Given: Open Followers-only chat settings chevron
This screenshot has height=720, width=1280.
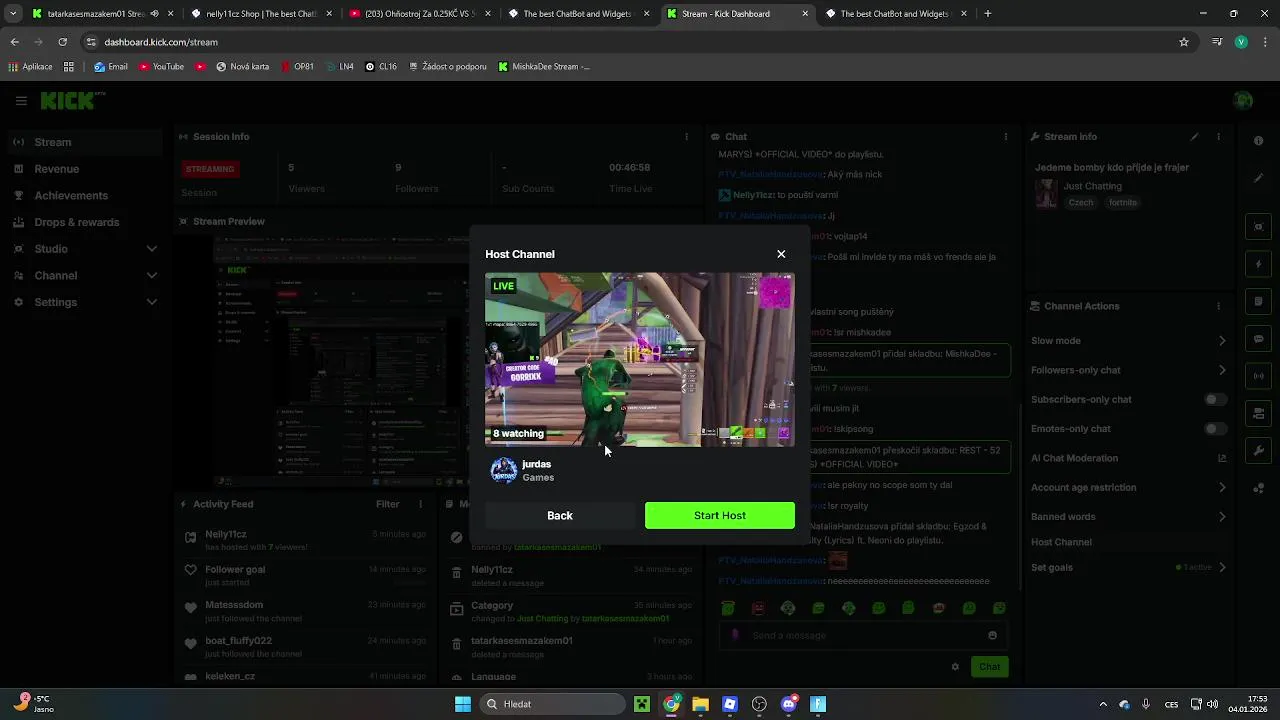Looking at the screenshot, I should [1222, 370].
